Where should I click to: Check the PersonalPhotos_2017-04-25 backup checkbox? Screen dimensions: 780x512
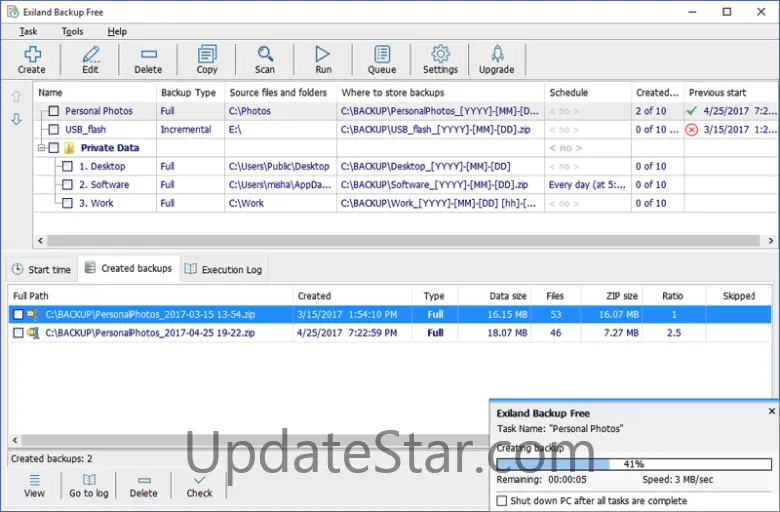click(x=18, y=333)
